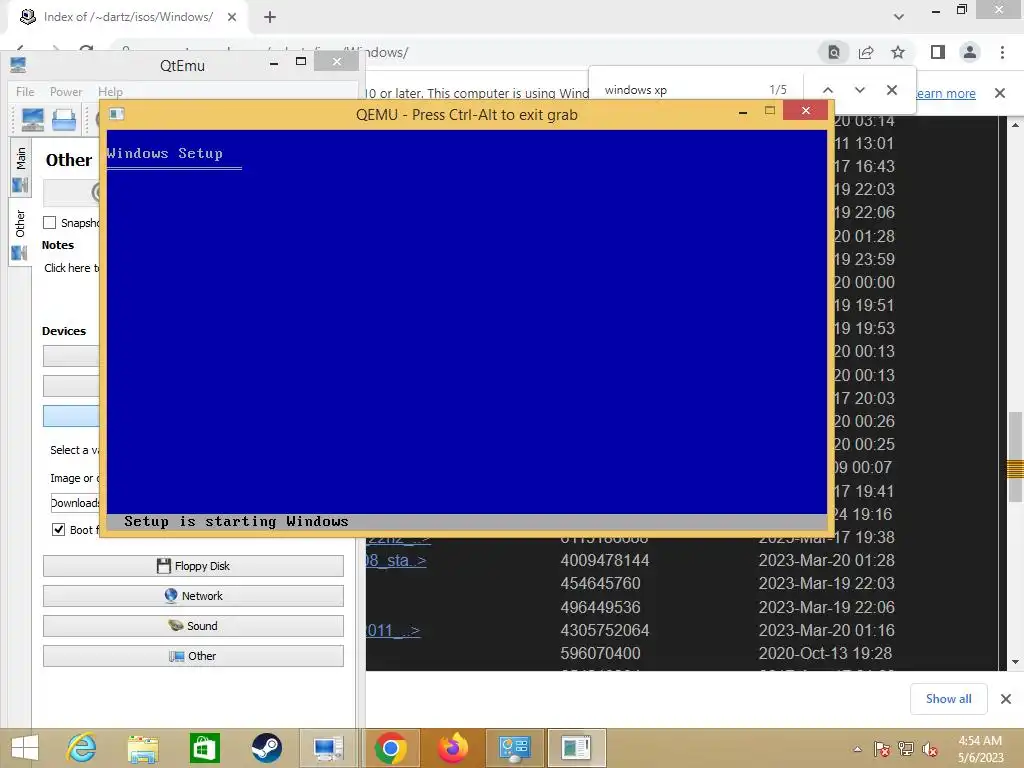Open a new Chrome tab with plus button
Image resolution: width=1024 pixels, height=768 pixels.
point(270,17)
